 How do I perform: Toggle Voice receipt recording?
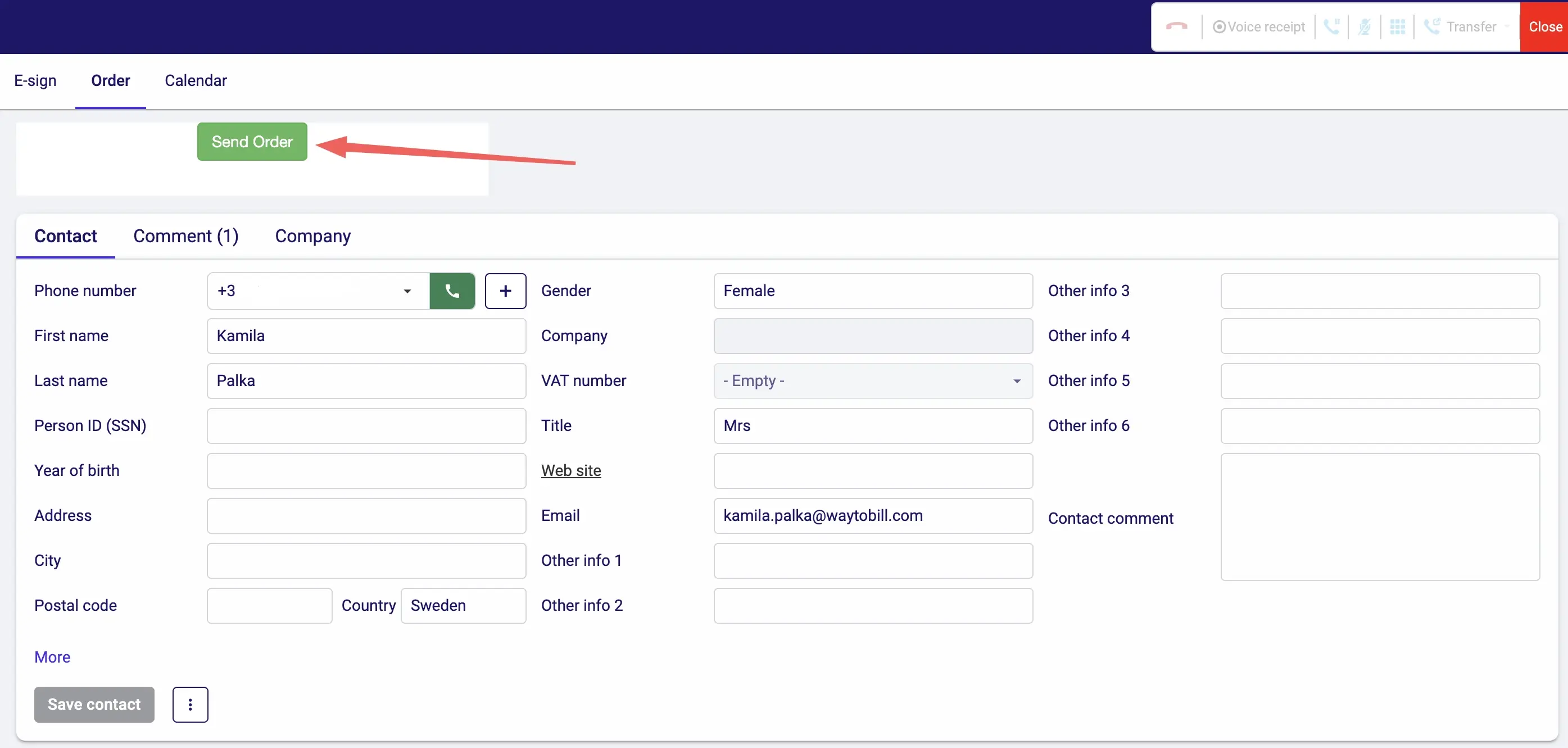coord(1258,27)
